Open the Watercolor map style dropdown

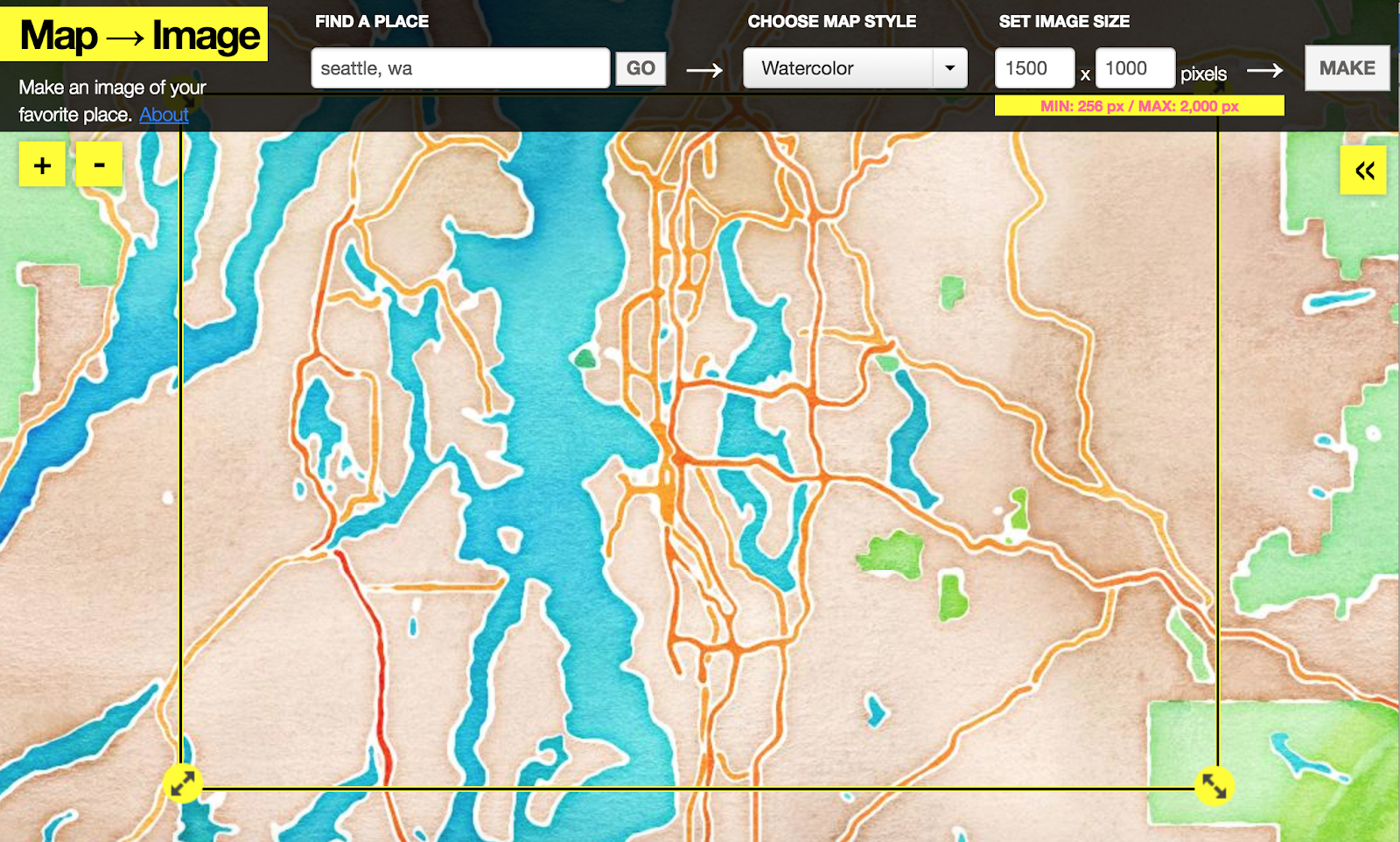coord(855,68)
